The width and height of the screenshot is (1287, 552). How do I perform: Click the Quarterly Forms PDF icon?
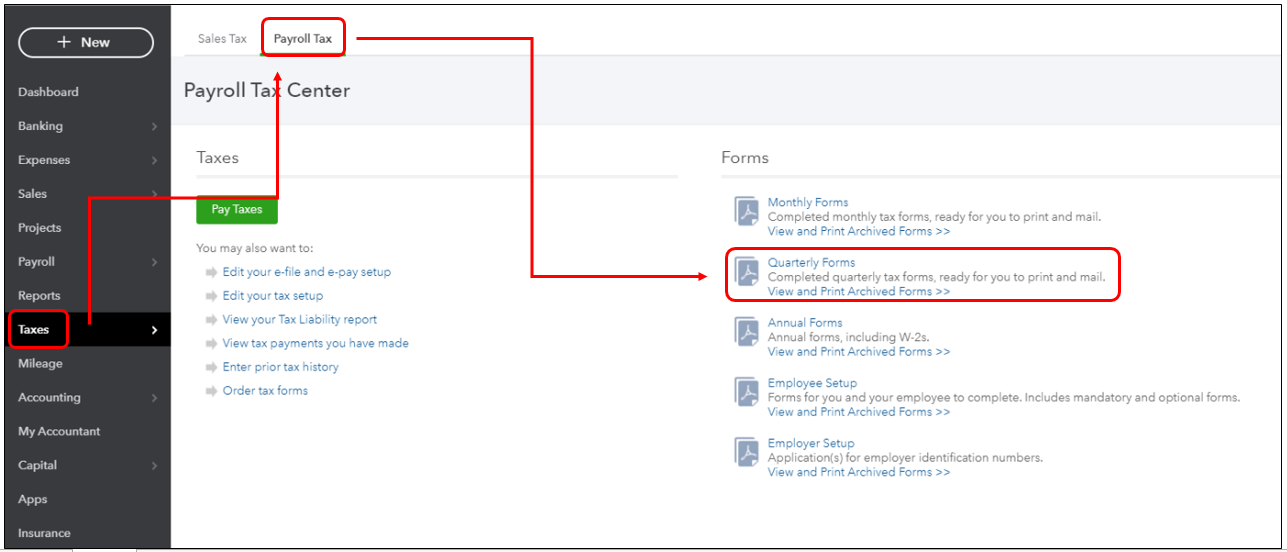coord(748,272)
